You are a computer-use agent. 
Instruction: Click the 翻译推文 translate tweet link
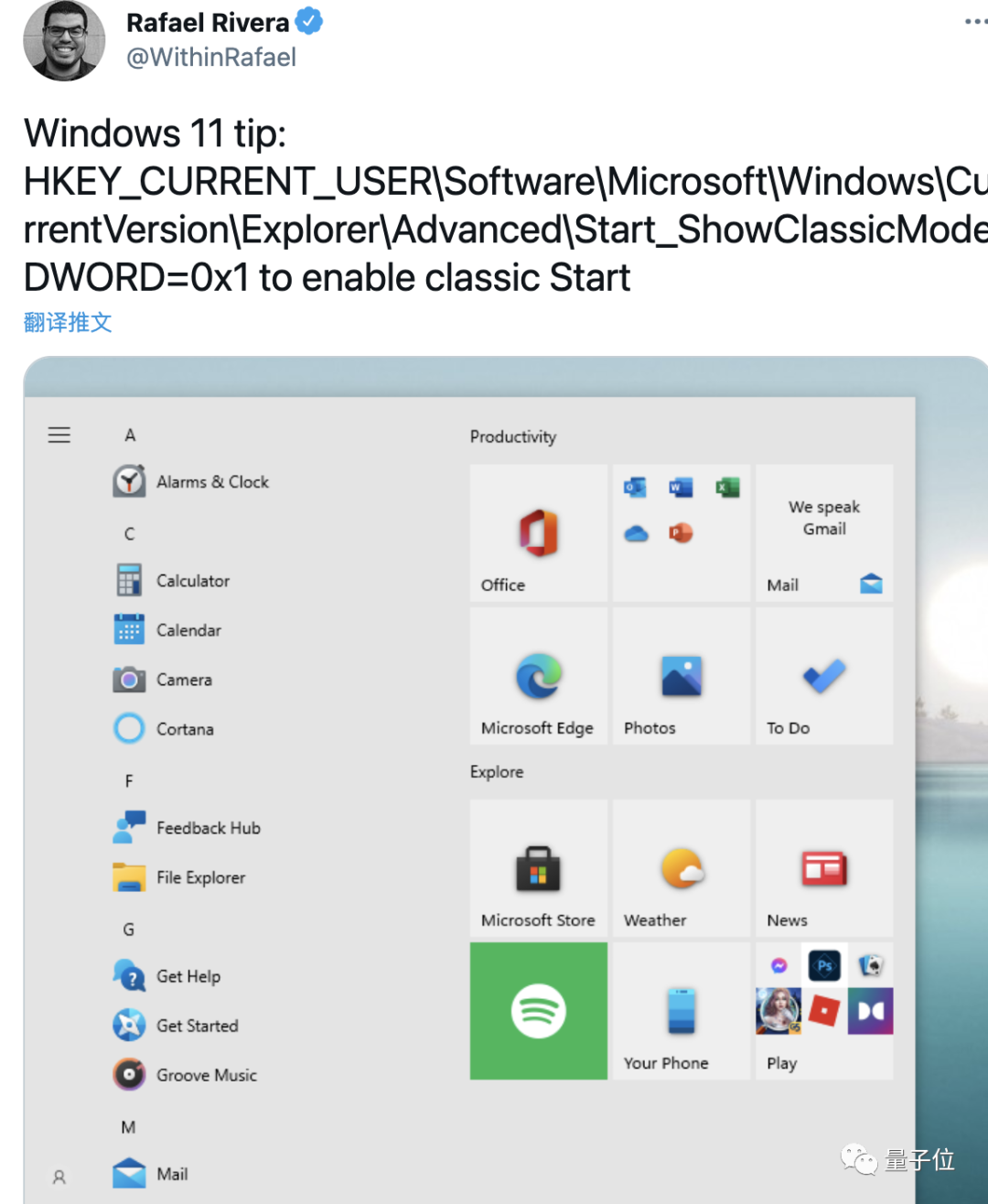click(x=68, y=322)
